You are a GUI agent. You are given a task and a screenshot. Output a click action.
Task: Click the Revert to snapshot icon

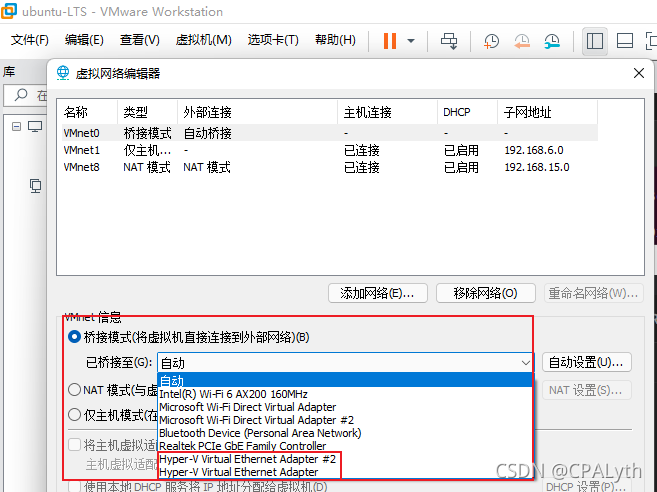click(x=522, y=41)
